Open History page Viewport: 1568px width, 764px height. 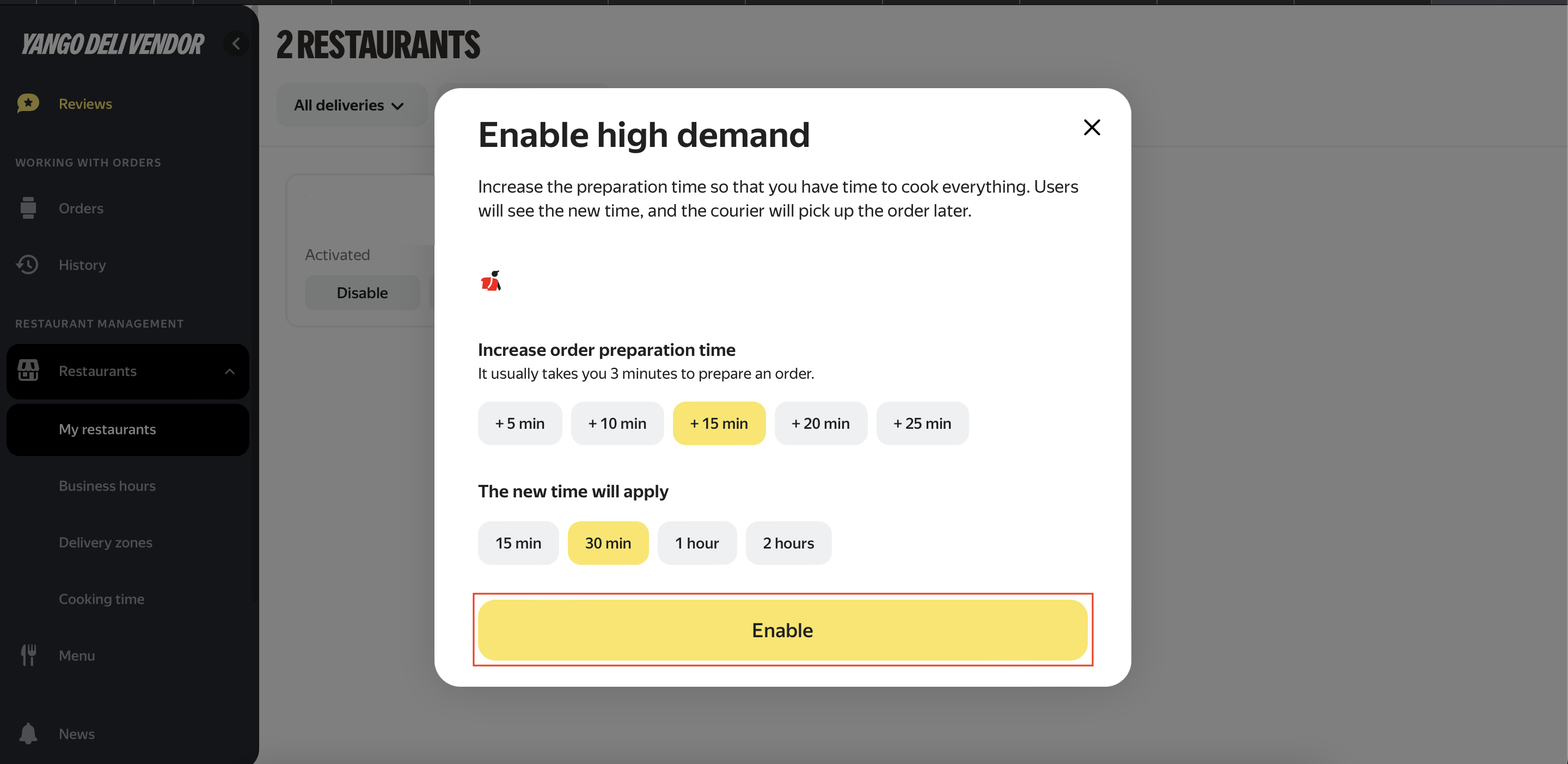click(82, 265)
